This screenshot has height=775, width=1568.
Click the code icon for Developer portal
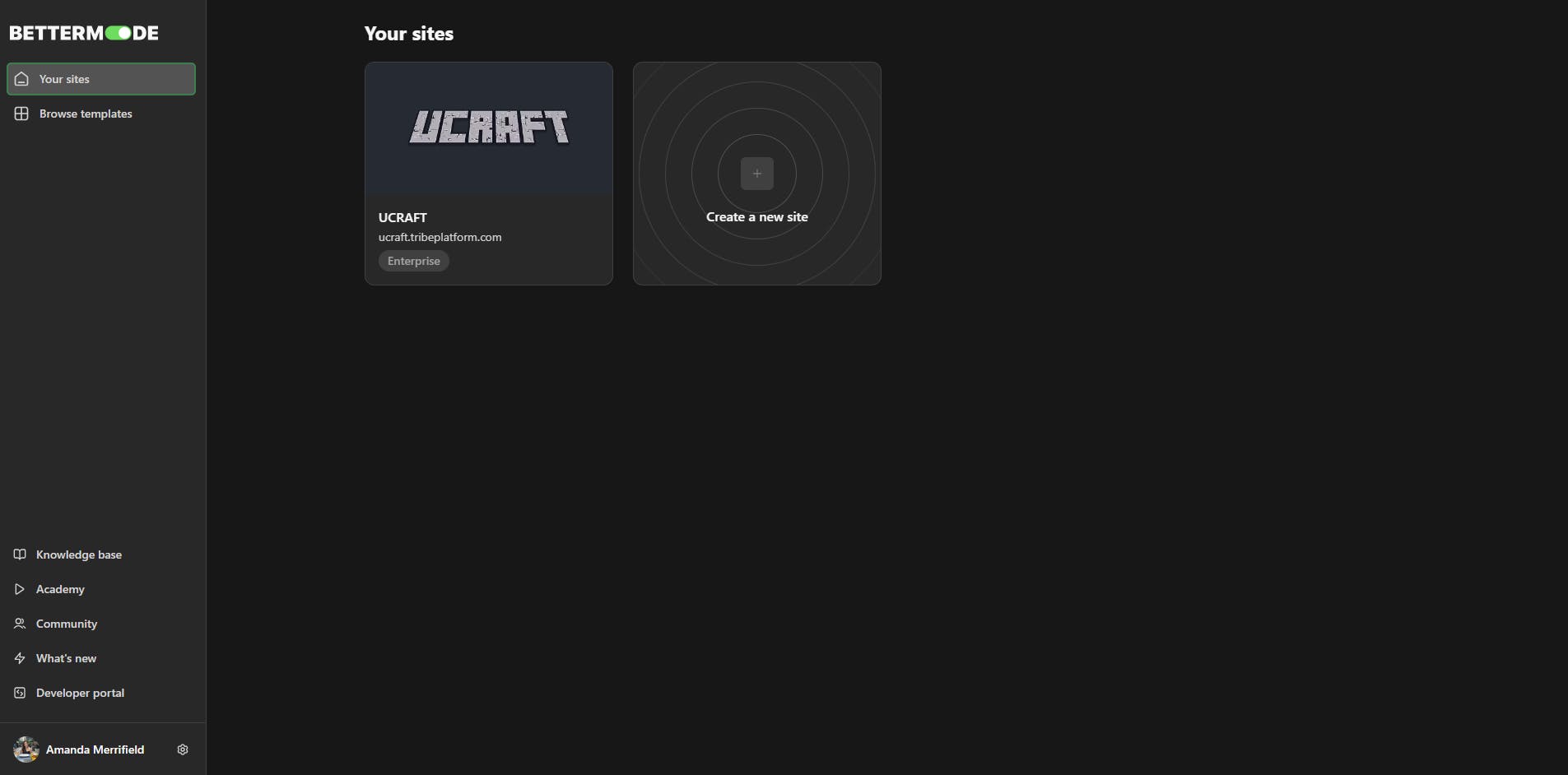20,693
